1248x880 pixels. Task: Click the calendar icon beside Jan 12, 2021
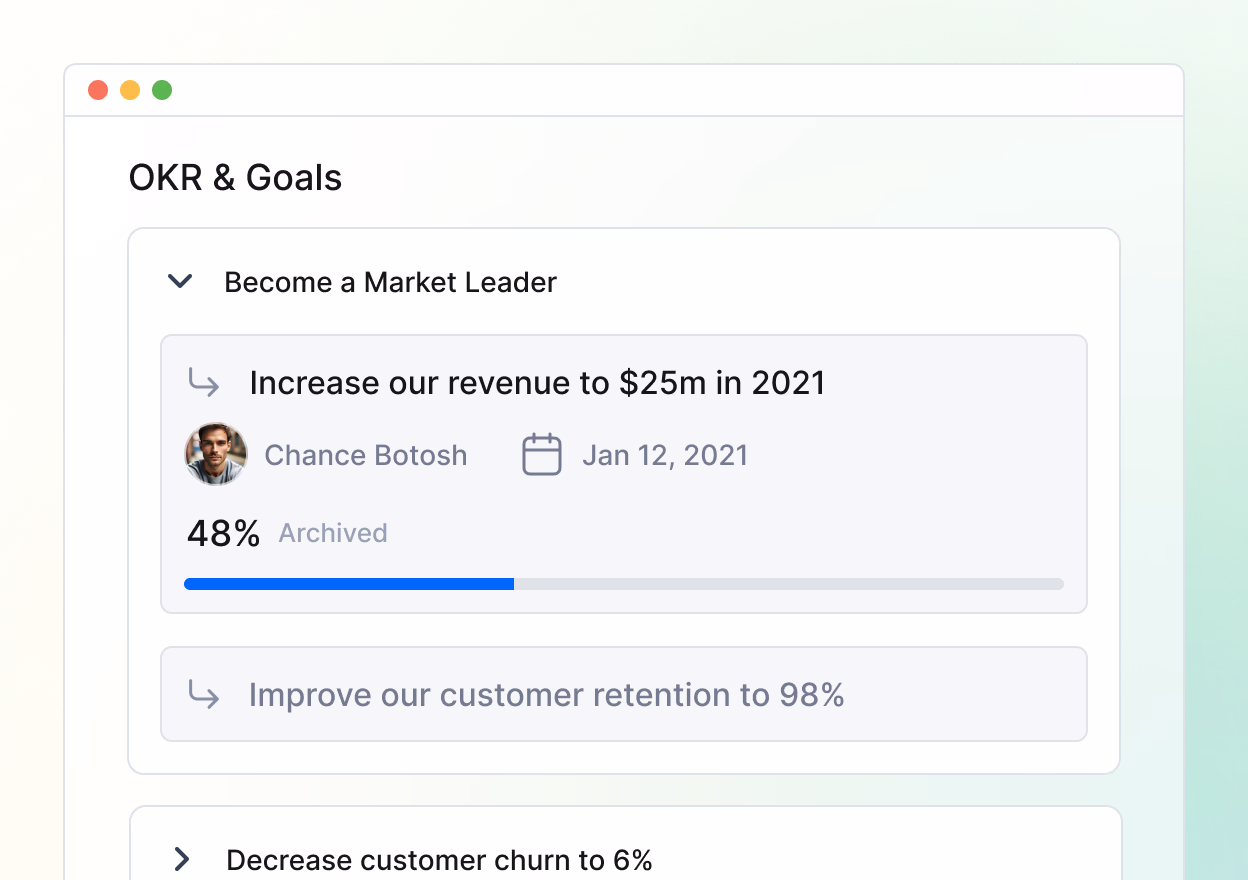pyautogui.click(x=542, y=455)
